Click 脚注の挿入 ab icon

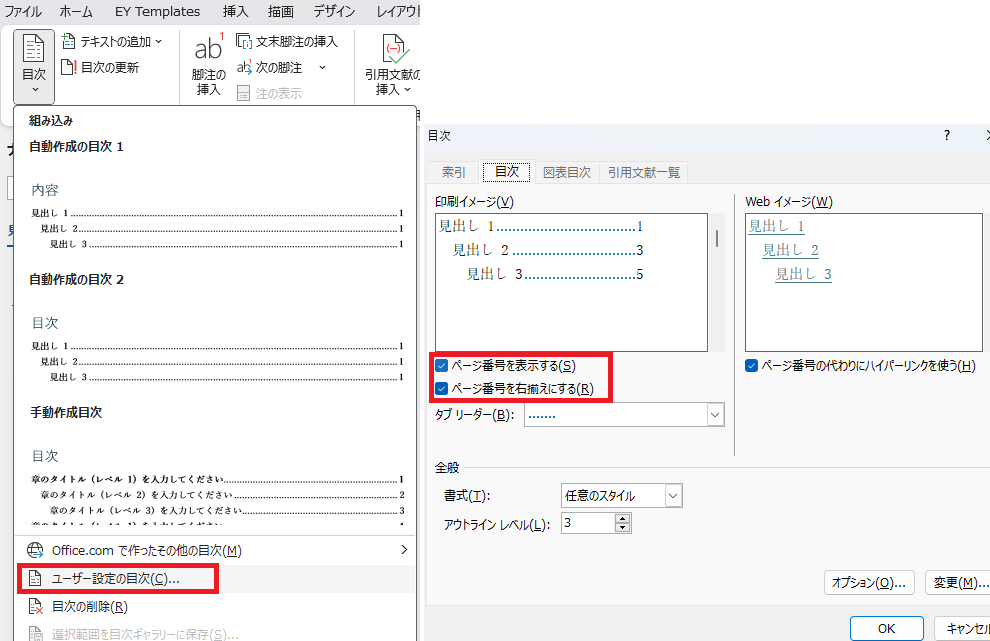pos(208,47)
